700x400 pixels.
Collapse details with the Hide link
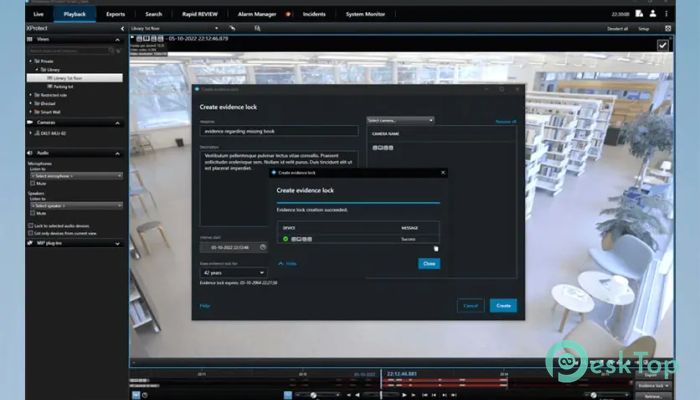[x=288, y=264]
